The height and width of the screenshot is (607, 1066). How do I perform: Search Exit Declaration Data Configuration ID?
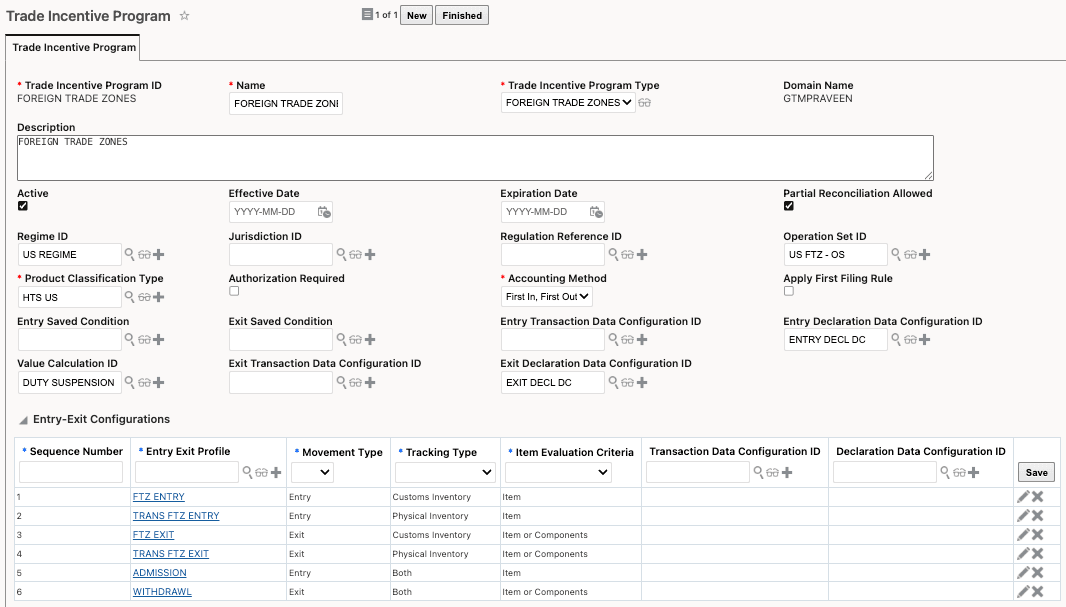click(613, 382)
